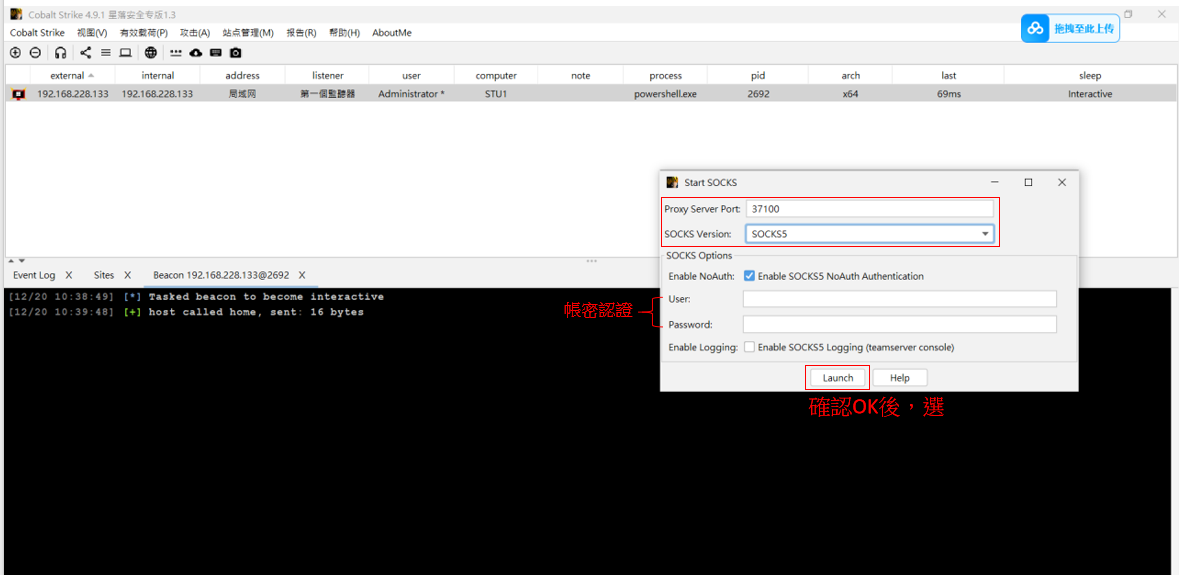Sort by computer column header
The image size is (1179, 575).
tap(496, 75)
